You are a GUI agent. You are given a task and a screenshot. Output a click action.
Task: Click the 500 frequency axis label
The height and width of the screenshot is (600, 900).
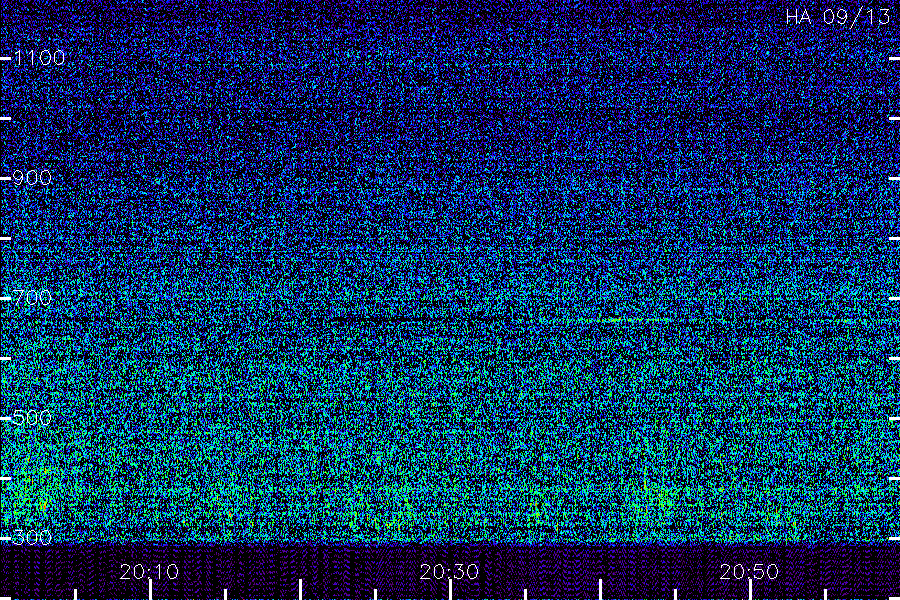click(32, 417)
